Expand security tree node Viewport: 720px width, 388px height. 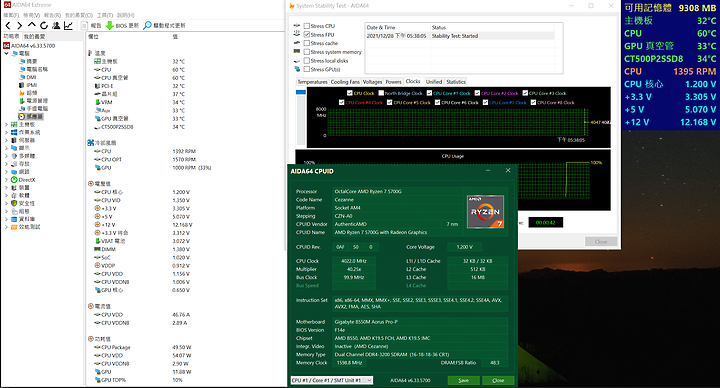coord(6,203)
